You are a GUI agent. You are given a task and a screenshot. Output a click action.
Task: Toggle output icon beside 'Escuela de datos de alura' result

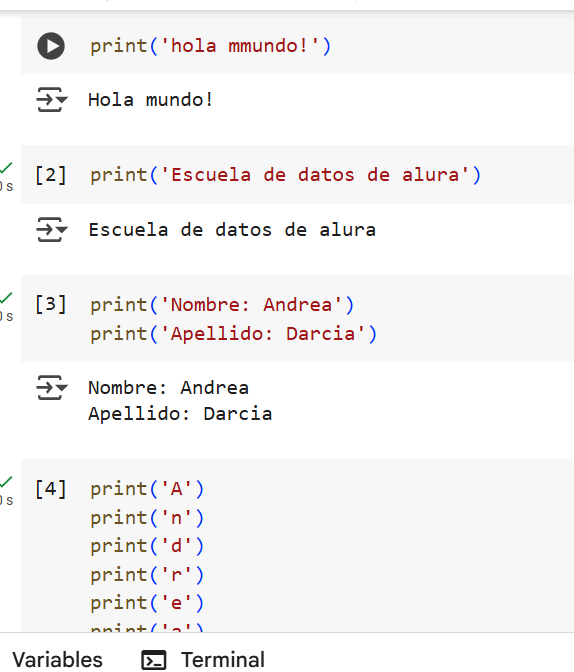tap(51, 230)
